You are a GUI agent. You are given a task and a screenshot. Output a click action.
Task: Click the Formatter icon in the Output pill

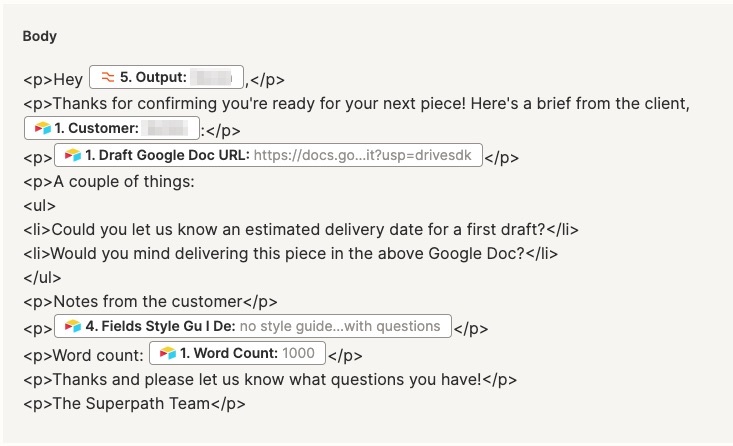tap(108, 77)
